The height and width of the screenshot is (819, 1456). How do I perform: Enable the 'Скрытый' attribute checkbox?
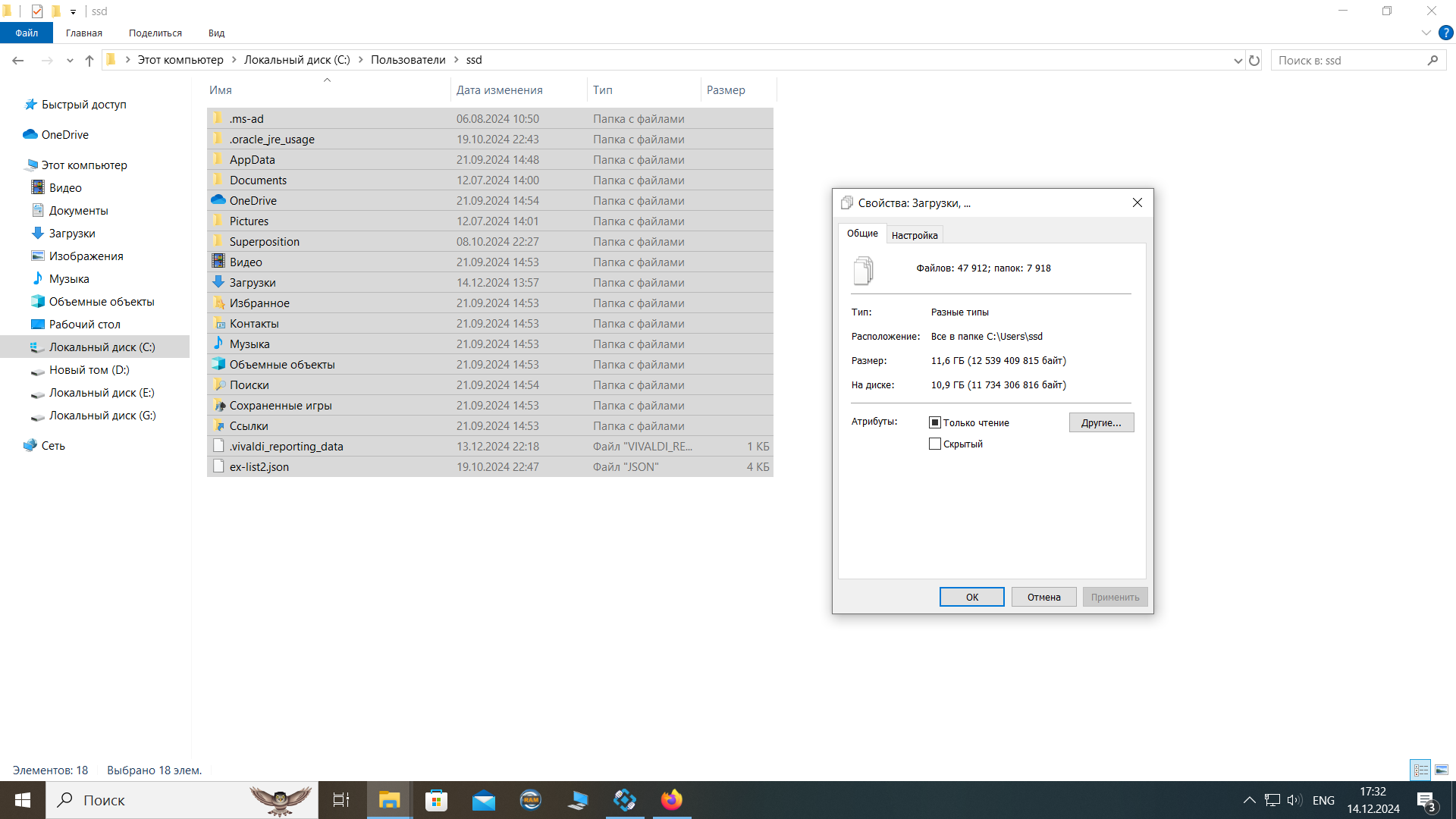pyautogui.click(x=935, y=444)
